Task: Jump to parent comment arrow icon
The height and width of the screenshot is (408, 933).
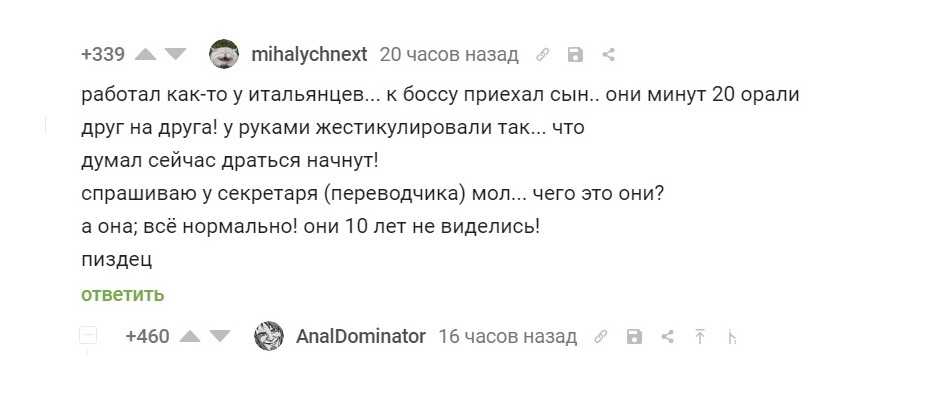Action: (x=700, y=337)
